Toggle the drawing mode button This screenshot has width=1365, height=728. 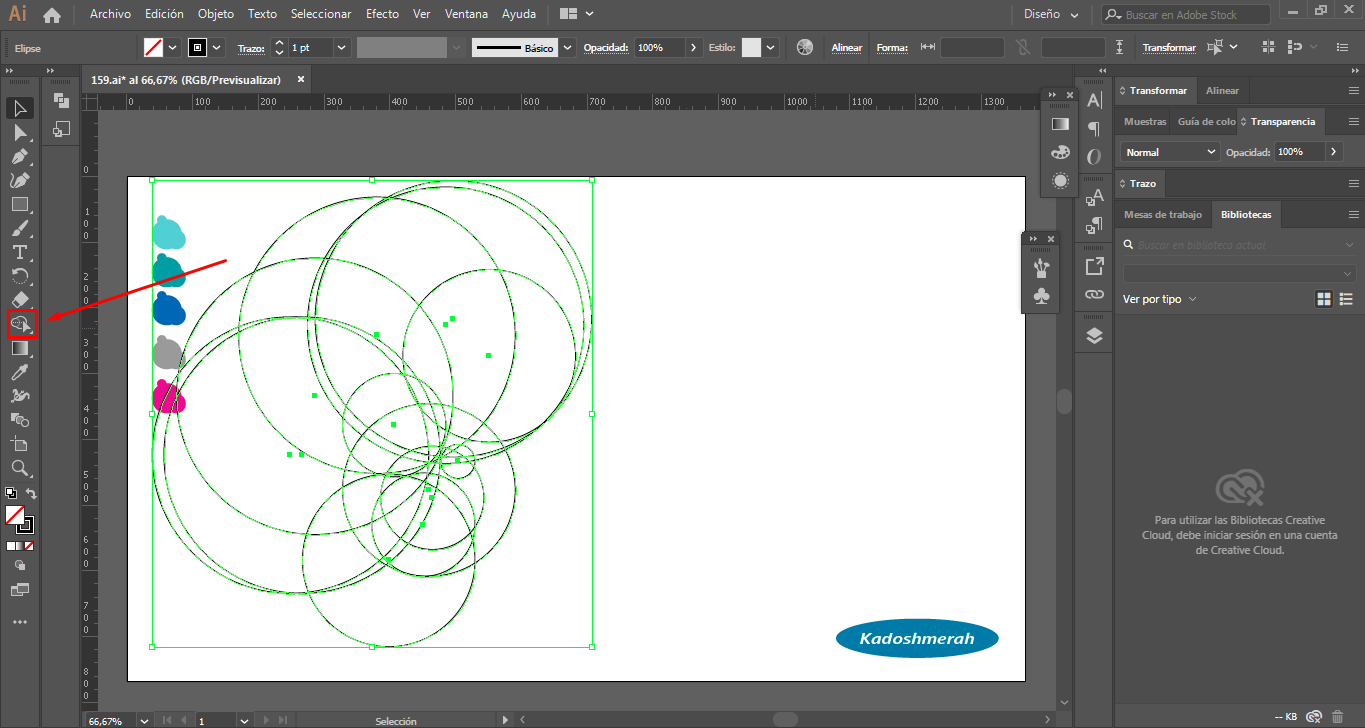(x=20, y=566)
